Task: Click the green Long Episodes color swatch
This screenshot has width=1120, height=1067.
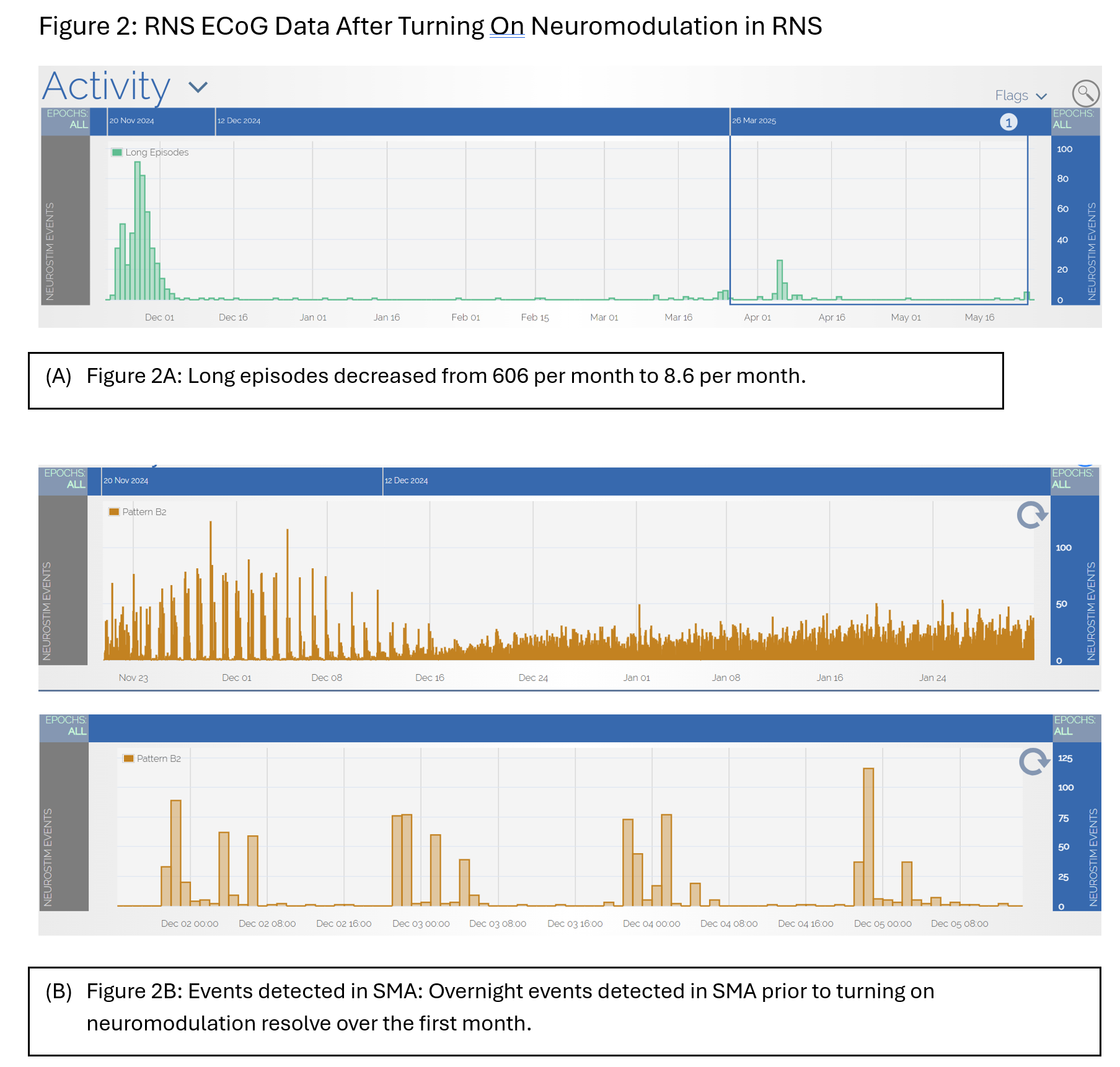Action: (117, 152)
